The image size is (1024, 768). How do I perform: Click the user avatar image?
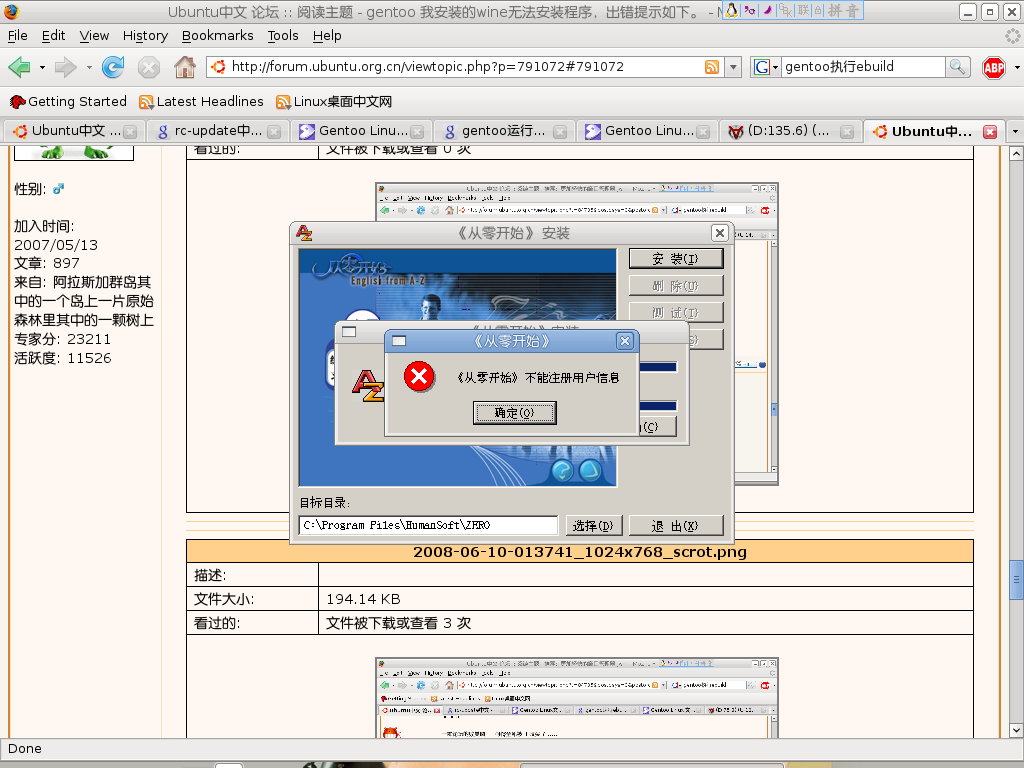74,153
